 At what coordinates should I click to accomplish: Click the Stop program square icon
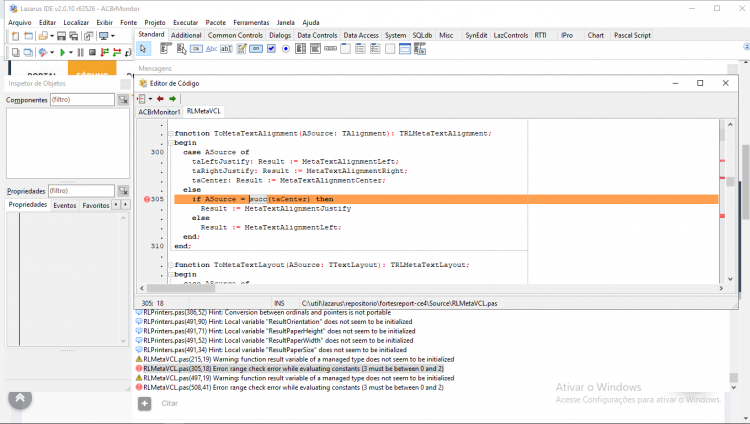(92, 52)
